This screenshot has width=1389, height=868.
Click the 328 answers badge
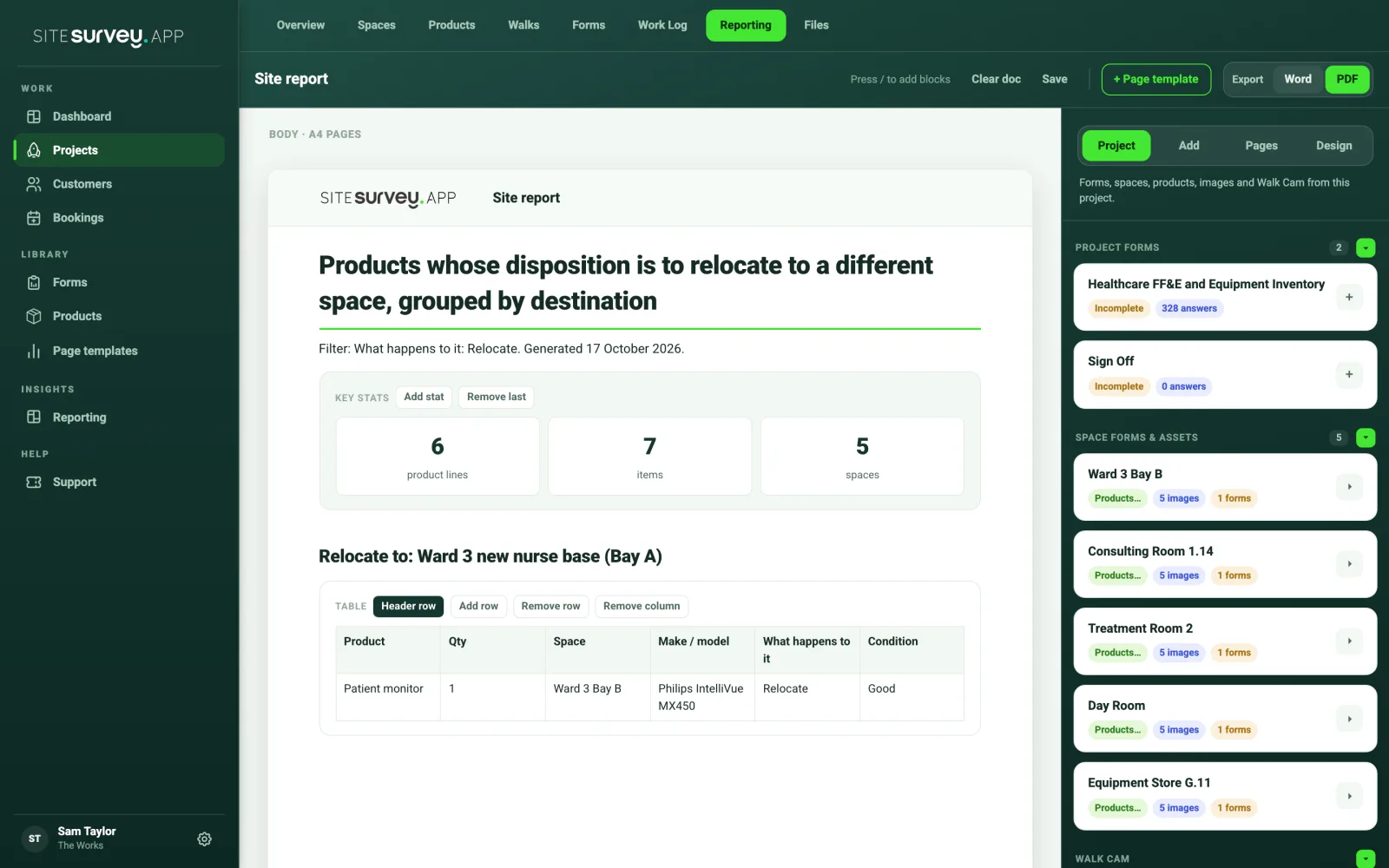(1189, 308)
